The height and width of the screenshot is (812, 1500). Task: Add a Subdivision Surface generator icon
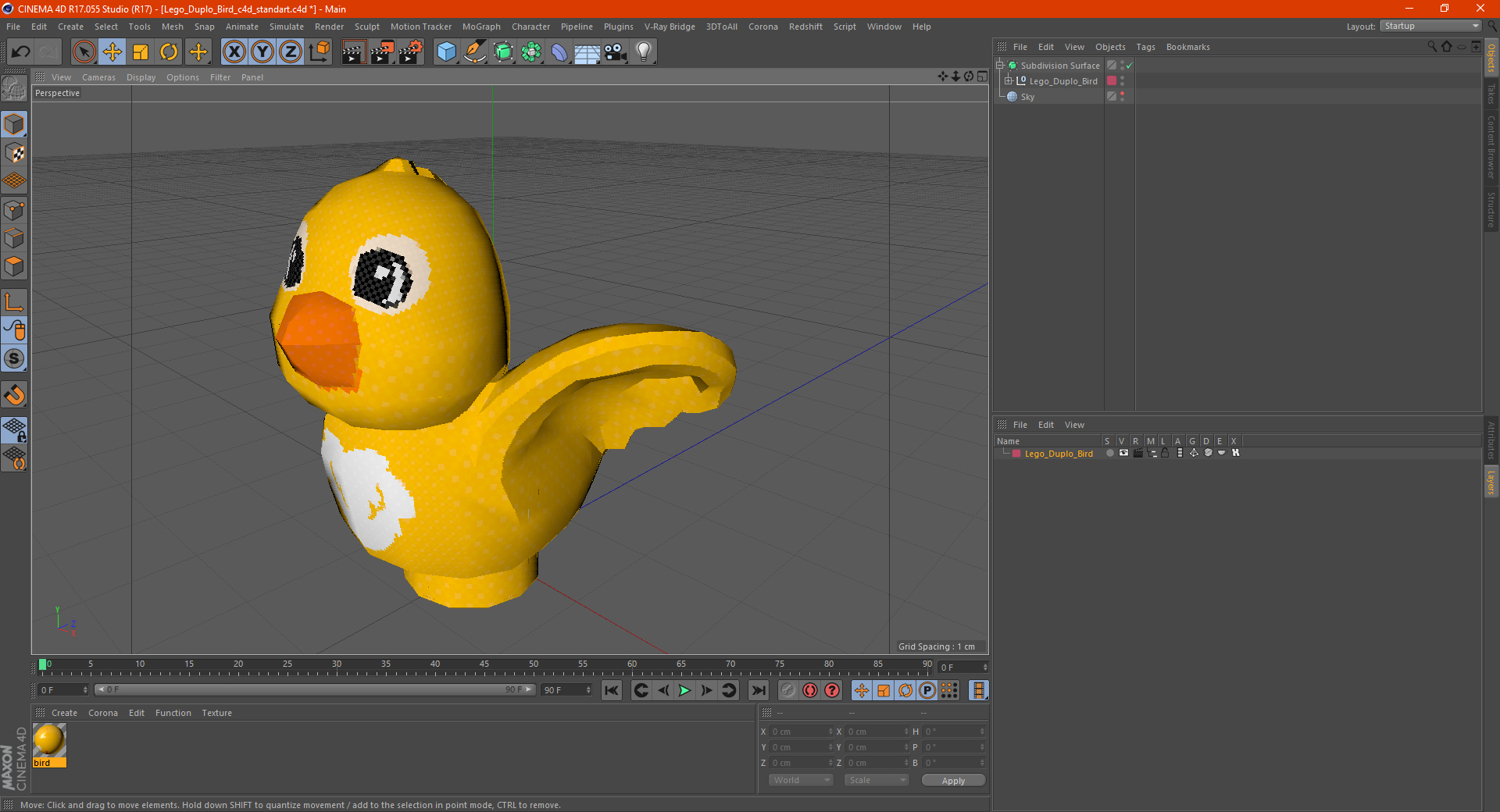pos(503,52)
